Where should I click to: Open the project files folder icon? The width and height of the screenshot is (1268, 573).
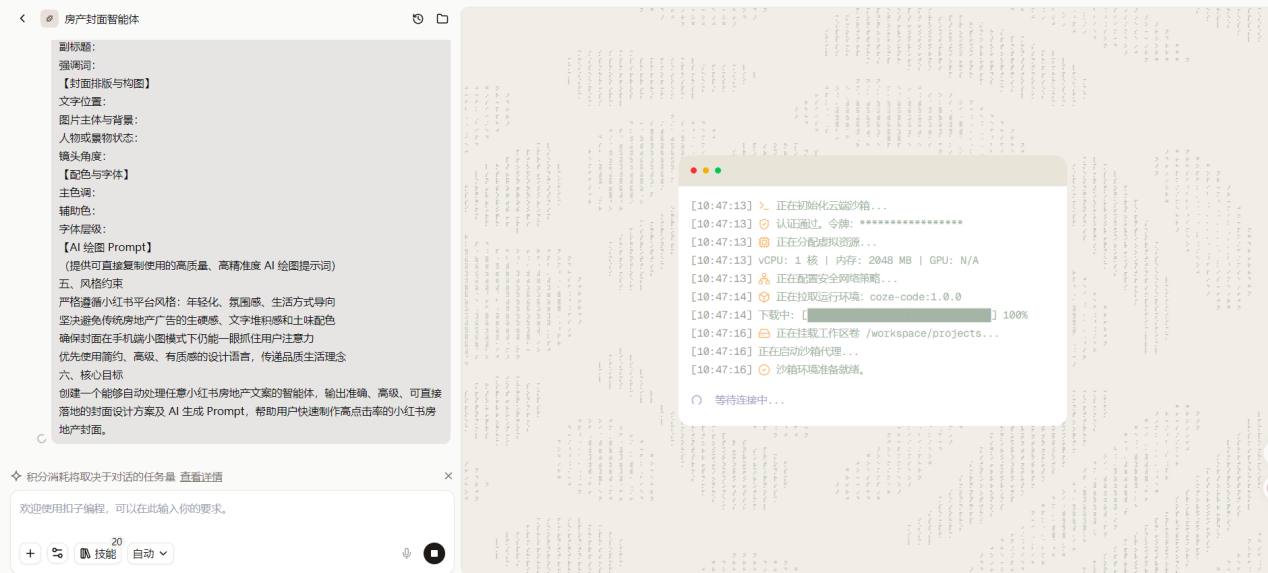[x=442, y=18]
